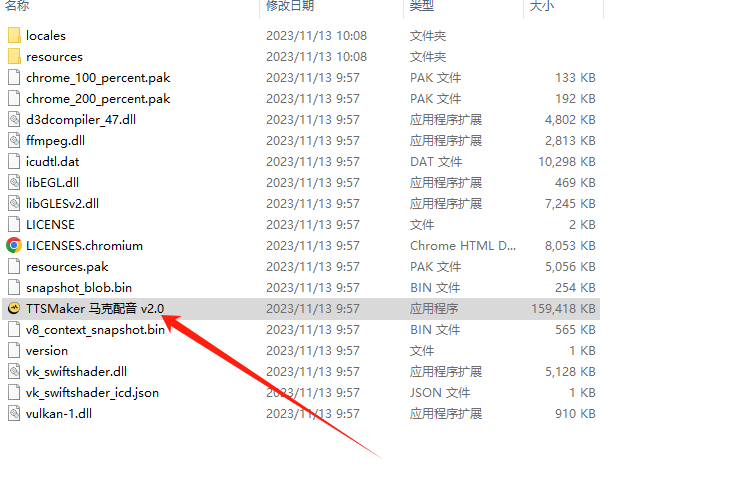Click the 10,298 KB size value

567,162
